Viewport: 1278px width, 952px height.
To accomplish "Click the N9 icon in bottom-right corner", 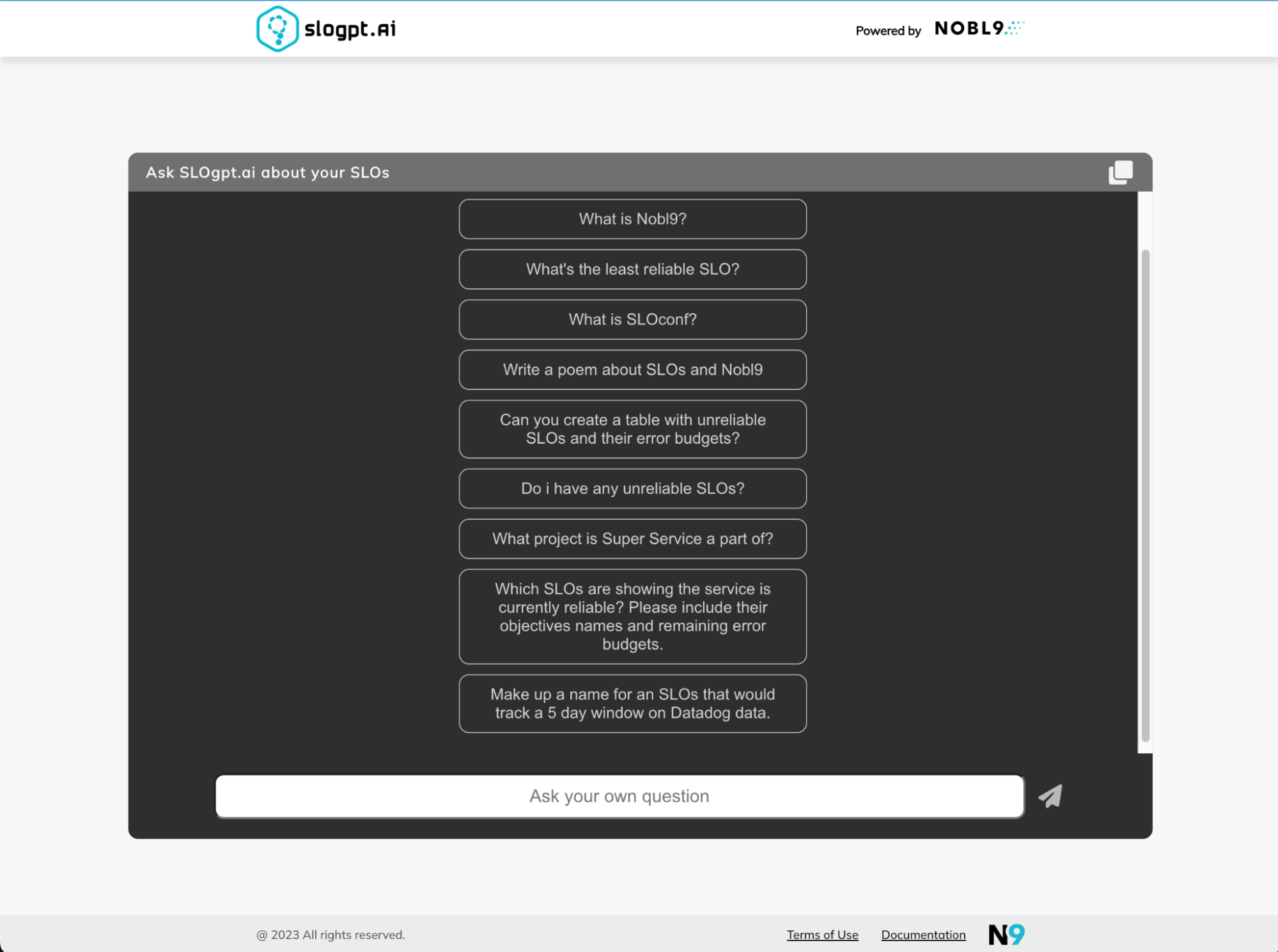I will 1007,933.
